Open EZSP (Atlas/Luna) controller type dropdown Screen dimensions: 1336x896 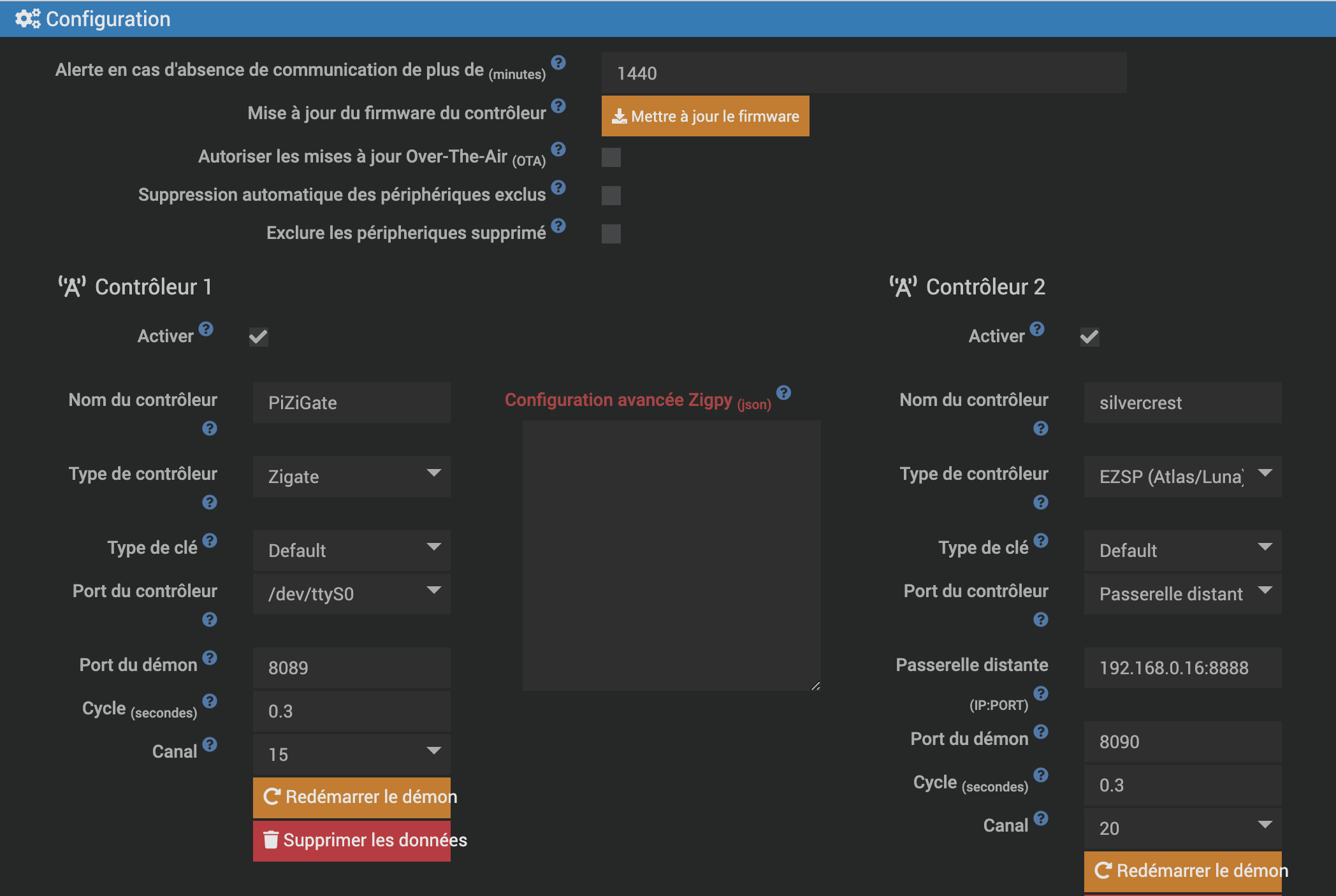point(1182,477)
